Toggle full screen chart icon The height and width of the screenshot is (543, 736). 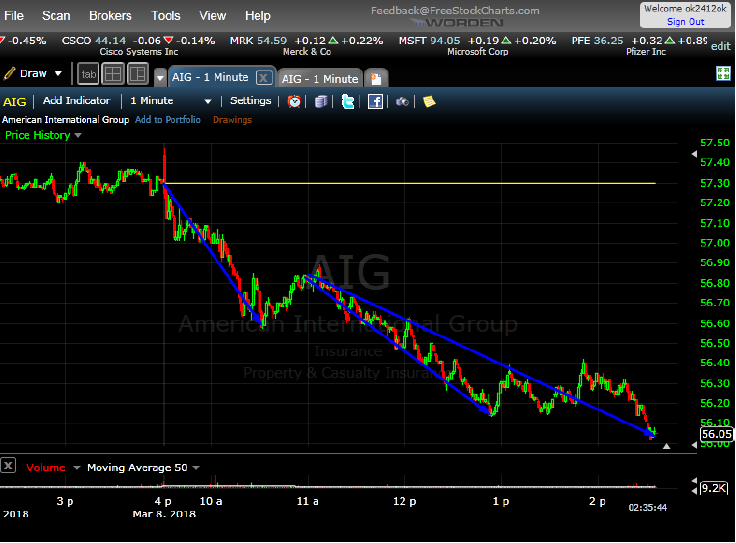point(723,74)
